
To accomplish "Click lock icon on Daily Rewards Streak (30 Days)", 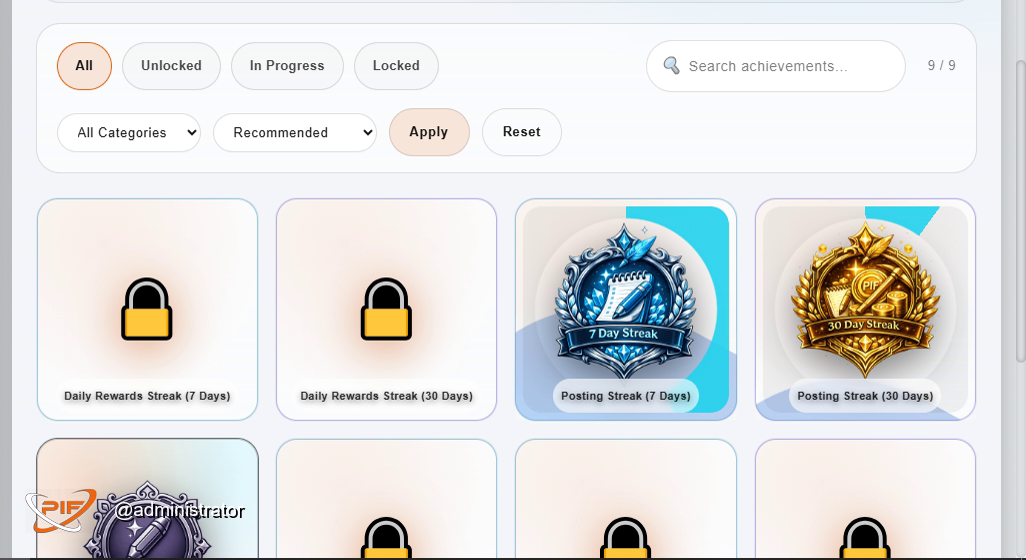I will (386, 310).
